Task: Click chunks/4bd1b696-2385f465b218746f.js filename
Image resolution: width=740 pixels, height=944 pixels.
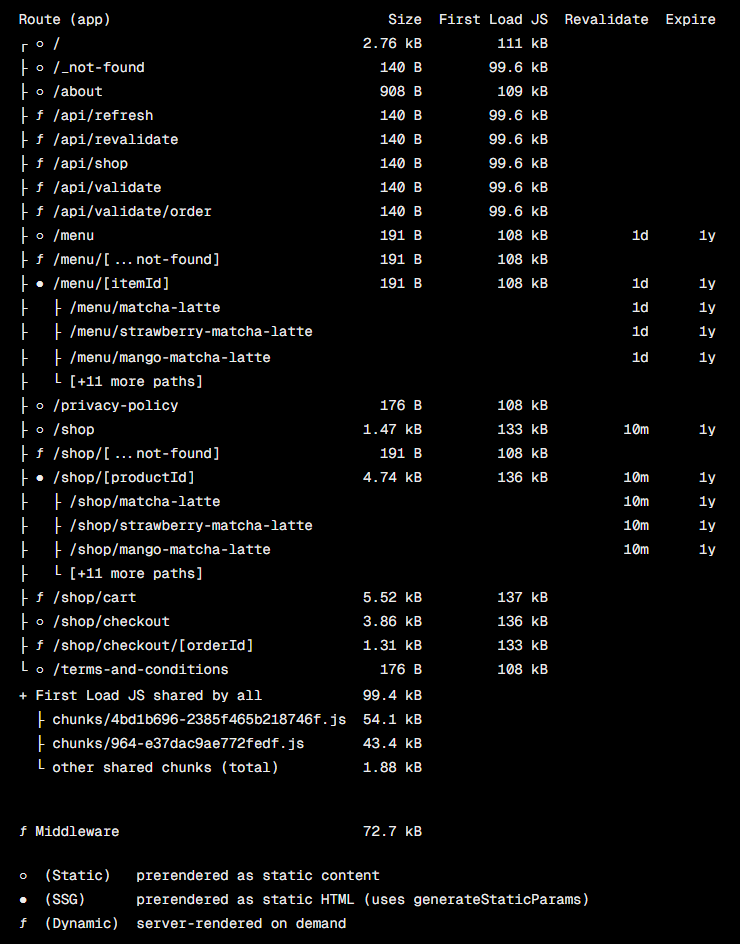Action: [199, 720]
